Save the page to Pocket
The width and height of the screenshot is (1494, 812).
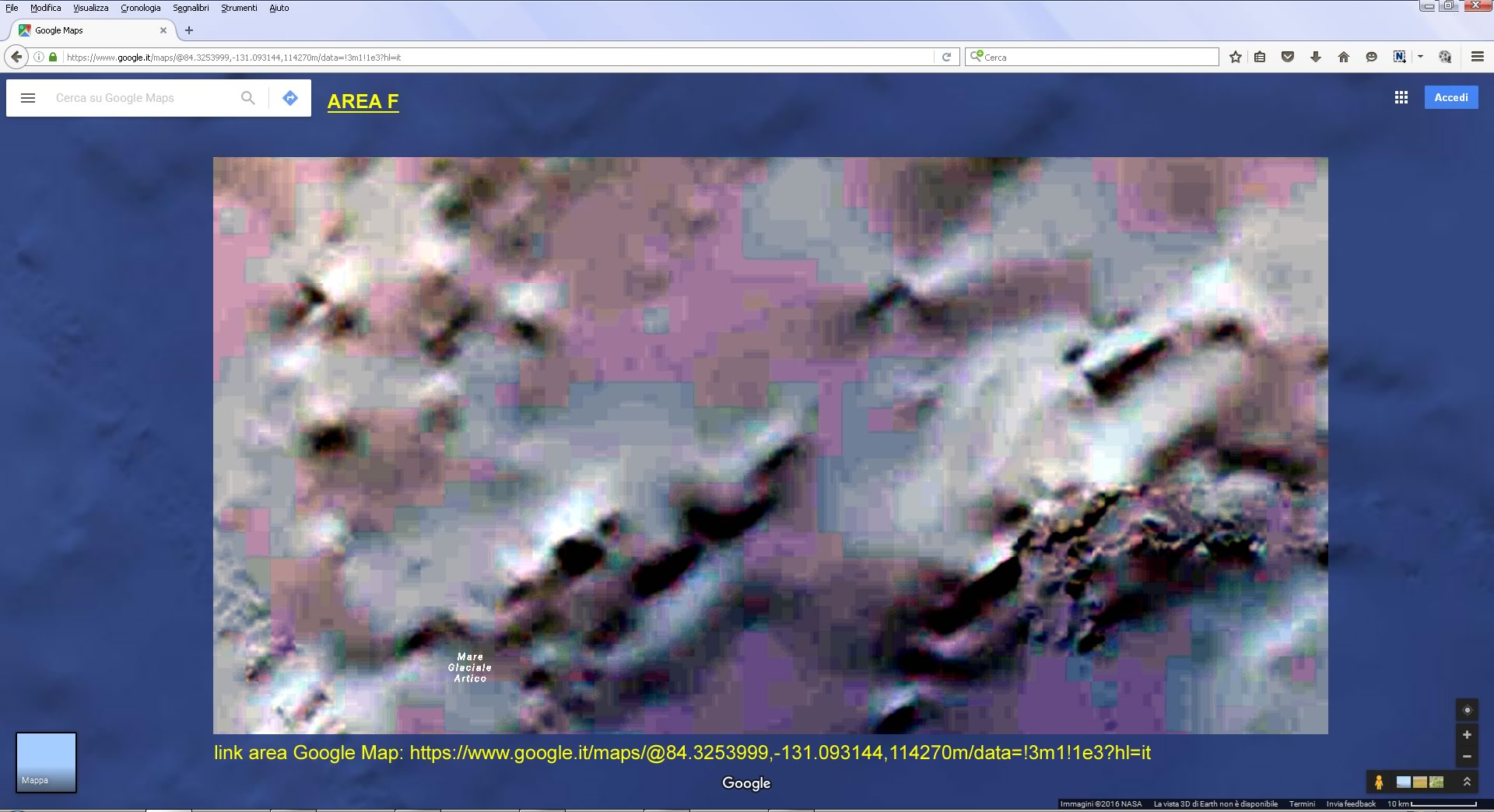(1288, 57)
